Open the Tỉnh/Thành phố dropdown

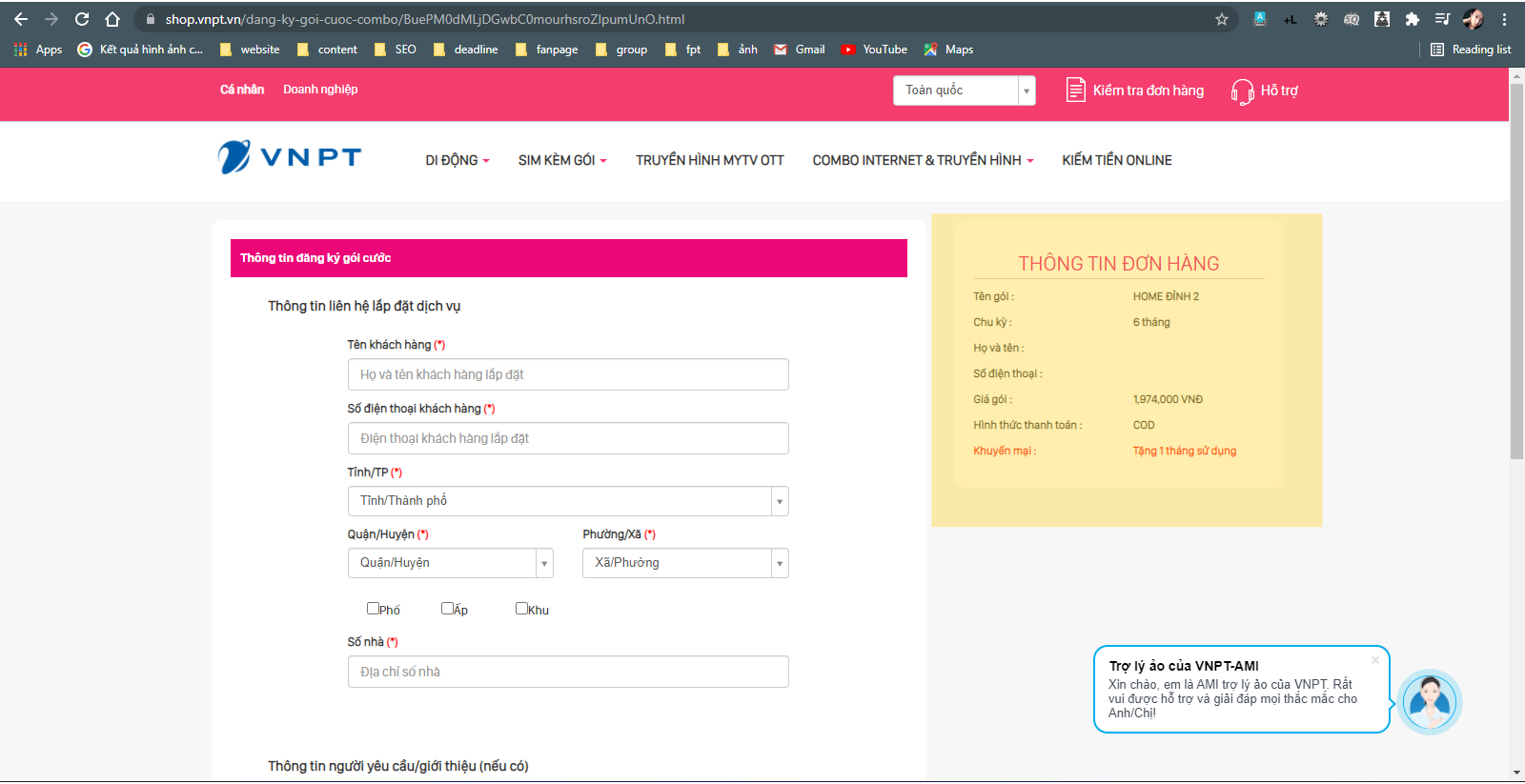coord(568,501)
